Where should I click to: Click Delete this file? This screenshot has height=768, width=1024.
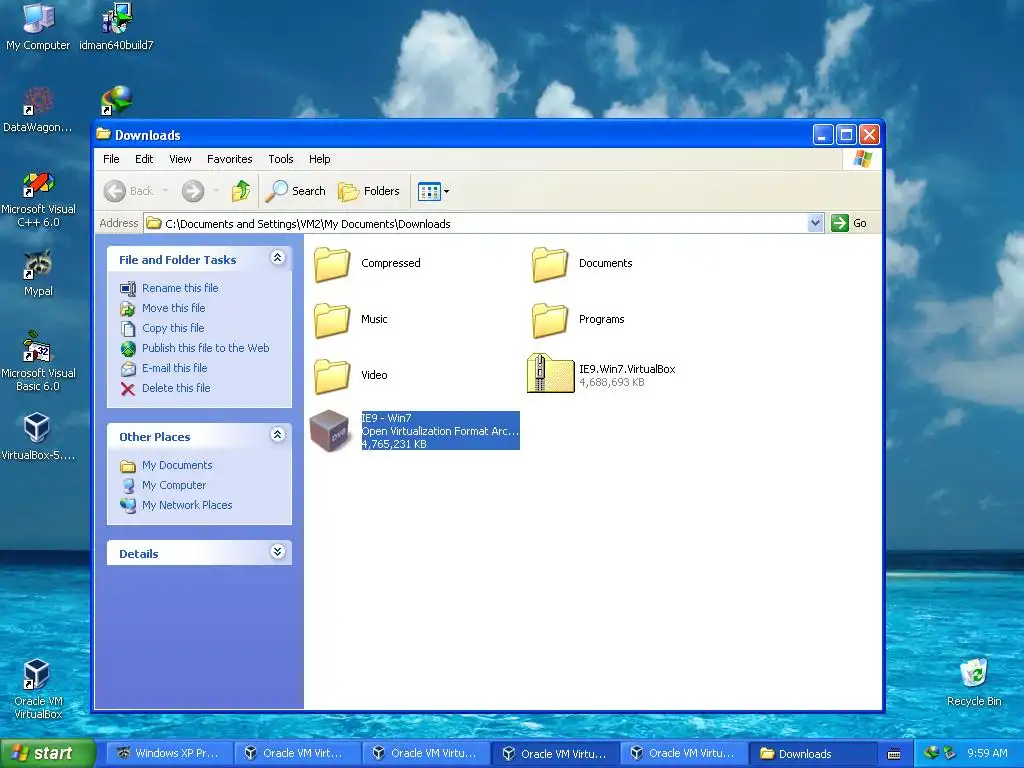(x=176, y=388)
